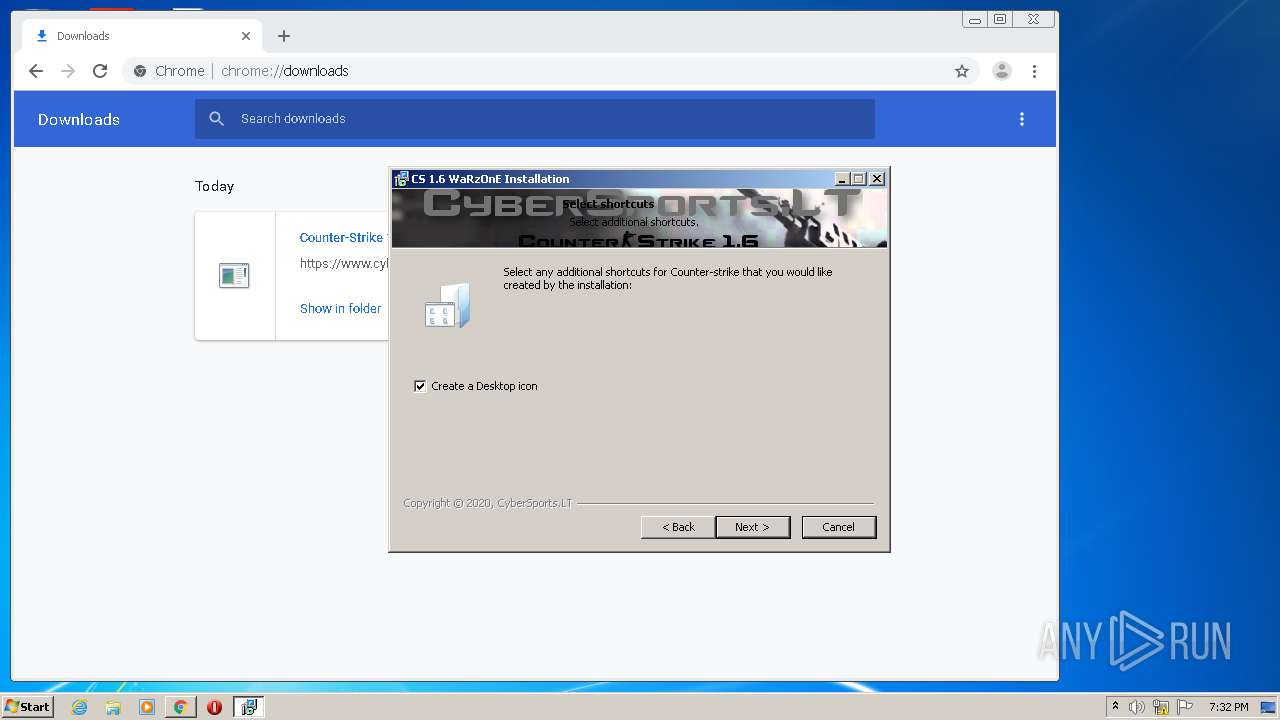Click the Next button in installer
The image size is (1280, 720).
coord(752,527)
